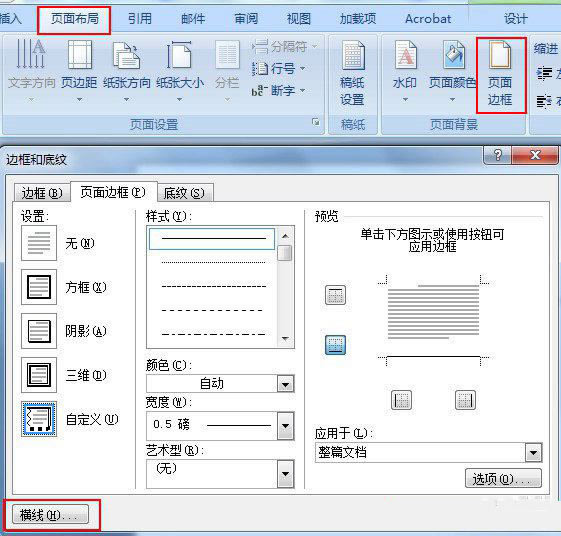This screenshot has width=561, height=536.
Task: Switch to the 底纹 shading tab
Action: [185, 193]
